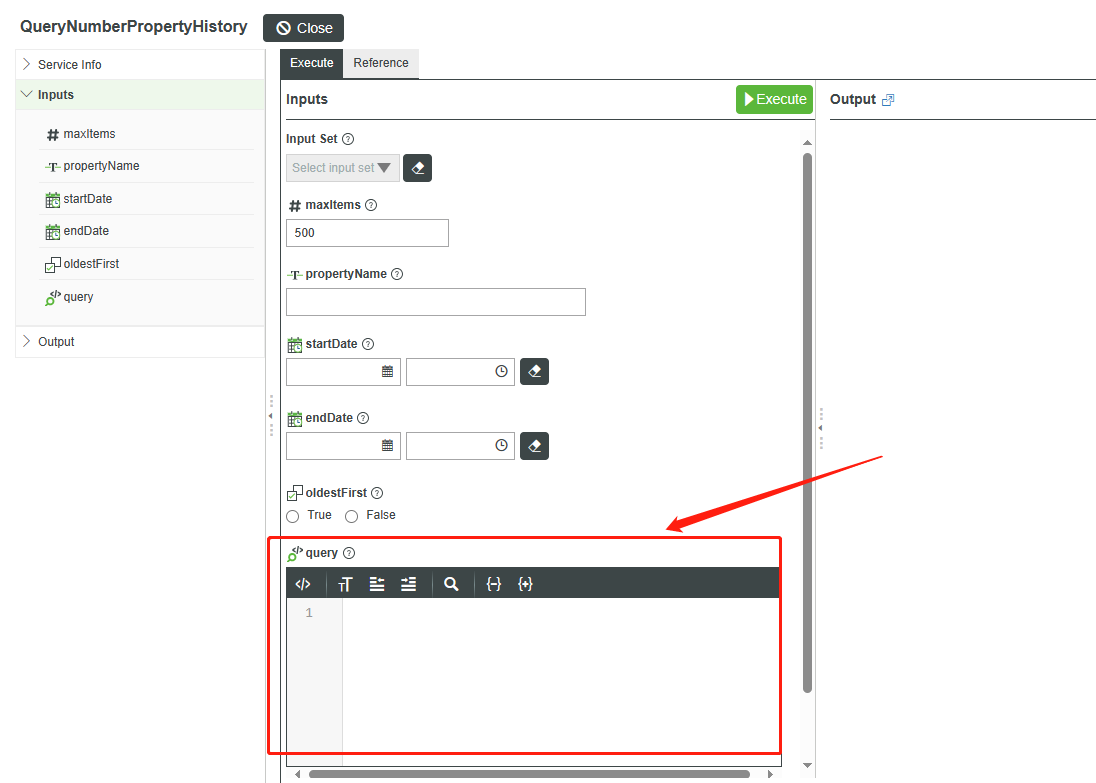Screen dimensions: 1096x783
Task: Click inside the propertyName input field
Action: coord(435,301)
